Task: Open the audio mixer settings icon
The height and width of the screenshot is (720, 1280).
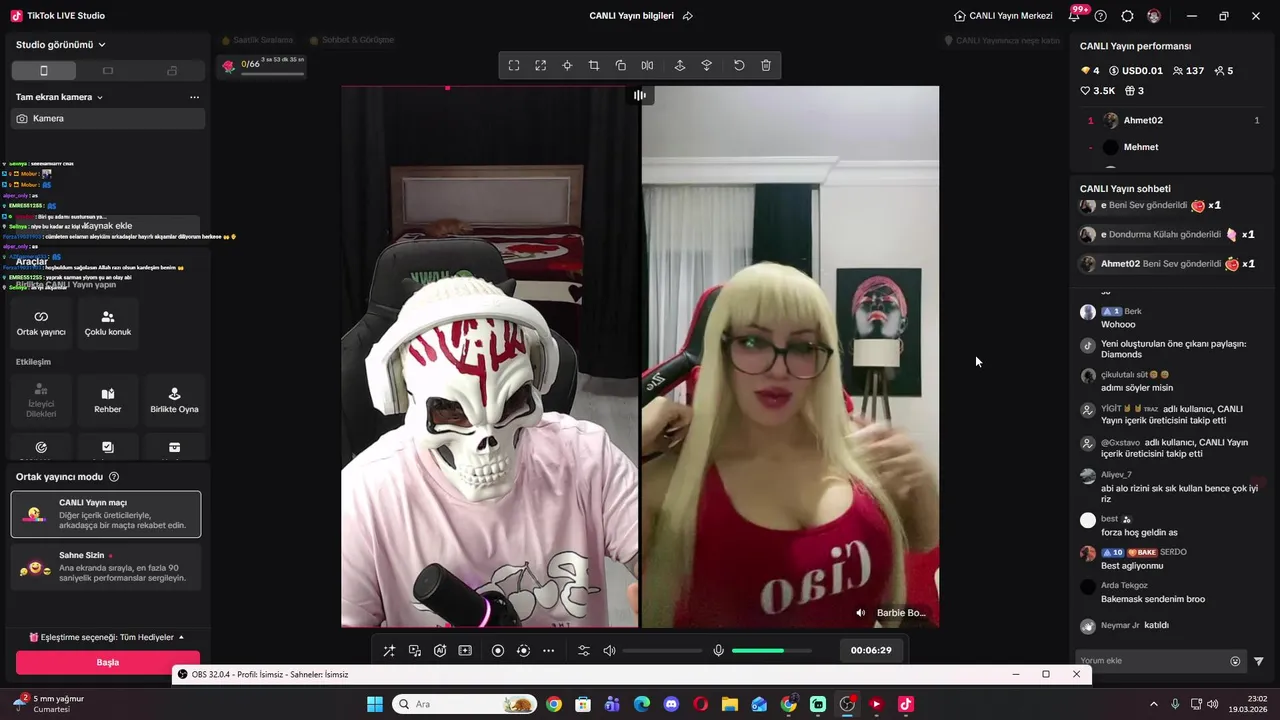Action: click(x=584, y=650)
